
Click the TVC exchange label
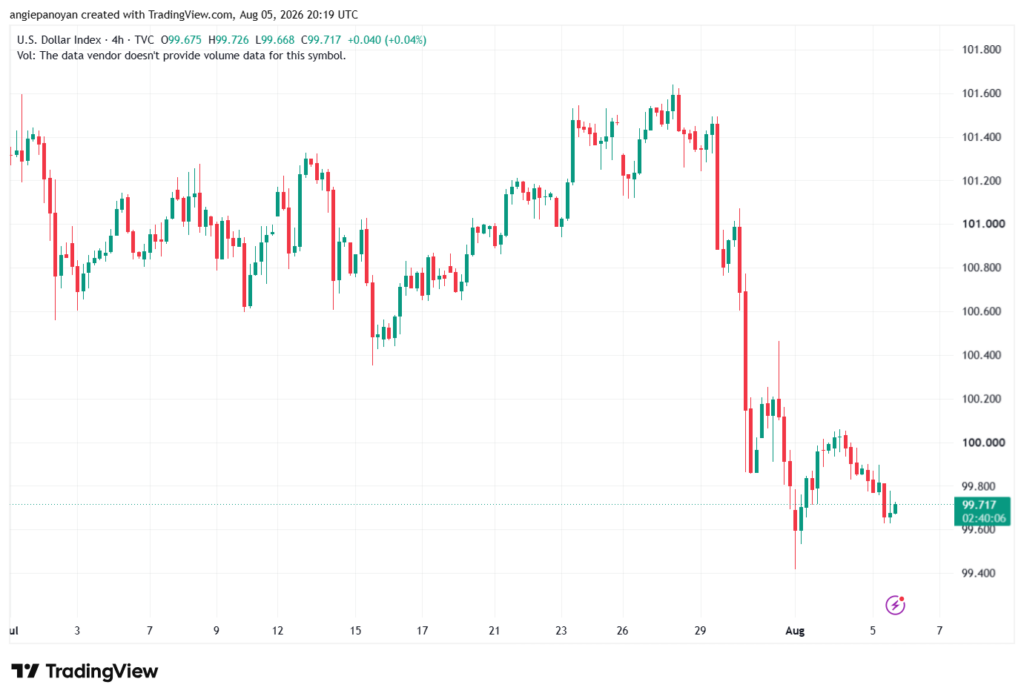click(144, 40)
